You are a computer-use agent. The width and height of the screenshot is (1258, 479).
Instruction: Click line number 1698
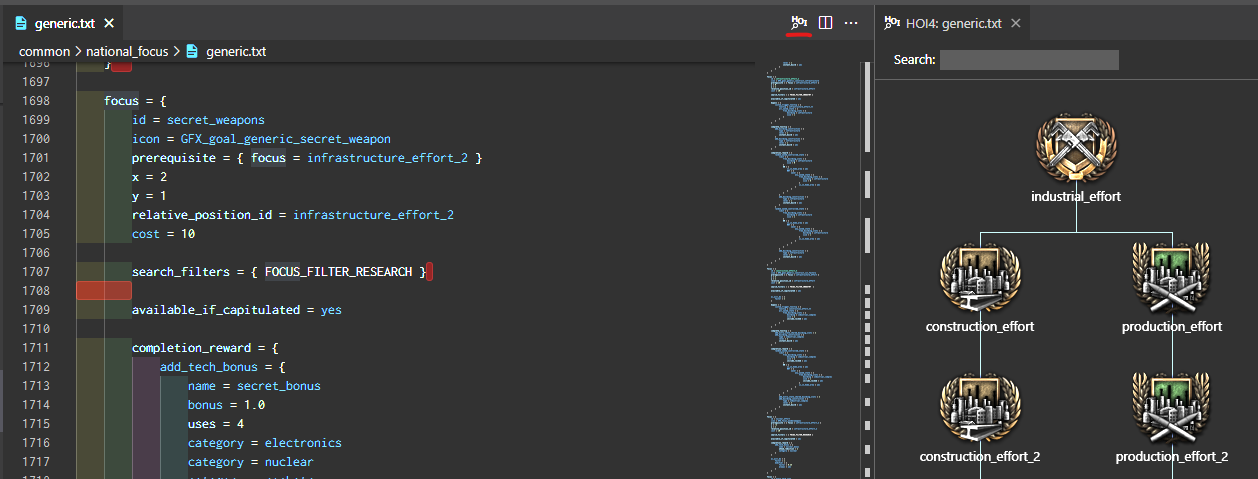tap(35, 101)
